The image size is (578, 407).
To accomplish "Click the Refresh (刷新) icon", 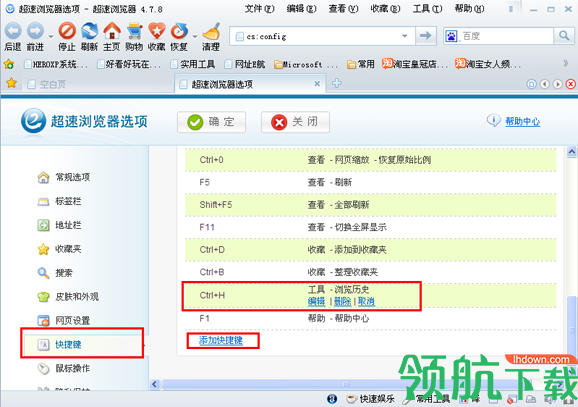I will (90, 31).
